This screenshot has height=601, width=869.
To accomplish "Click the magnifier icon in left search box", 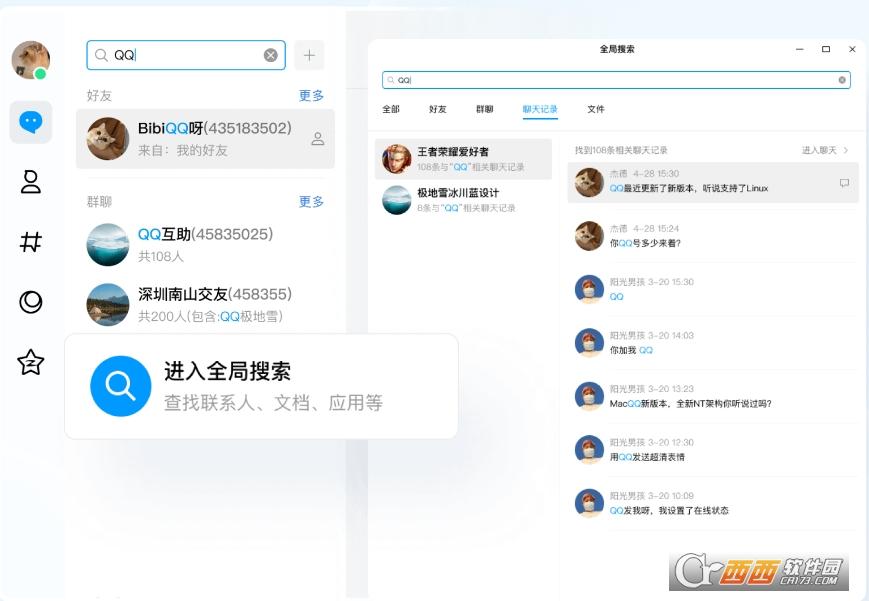I will click(101, 55).
